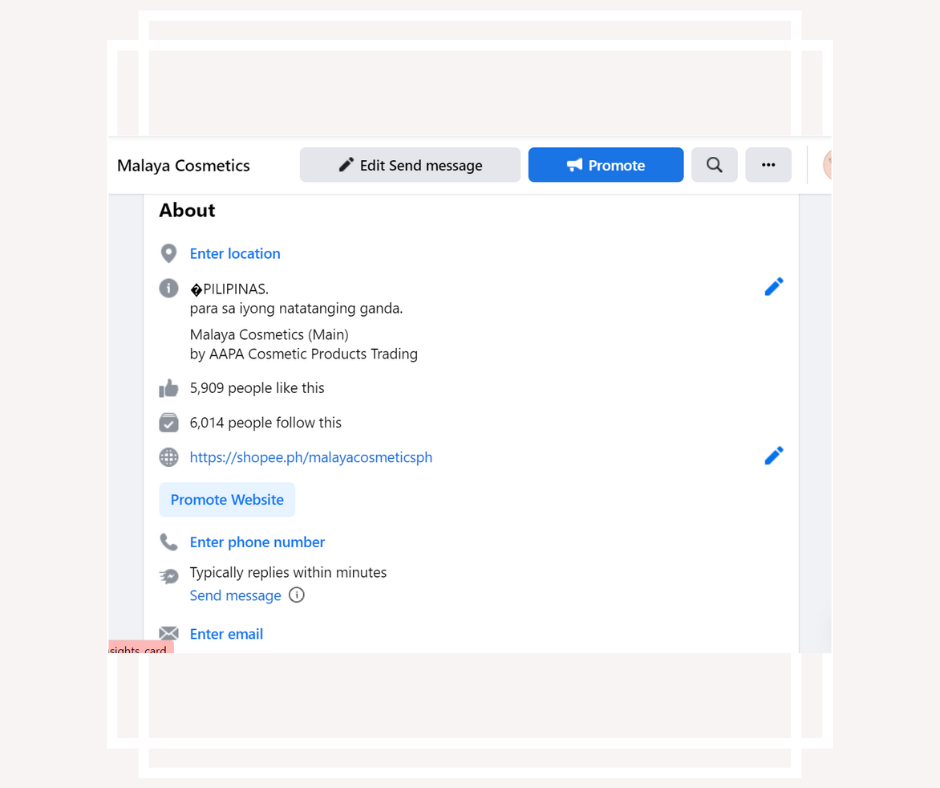Click the location pin icon
Image resolution: width=940 pixels, height=788 pixels.
169,254
